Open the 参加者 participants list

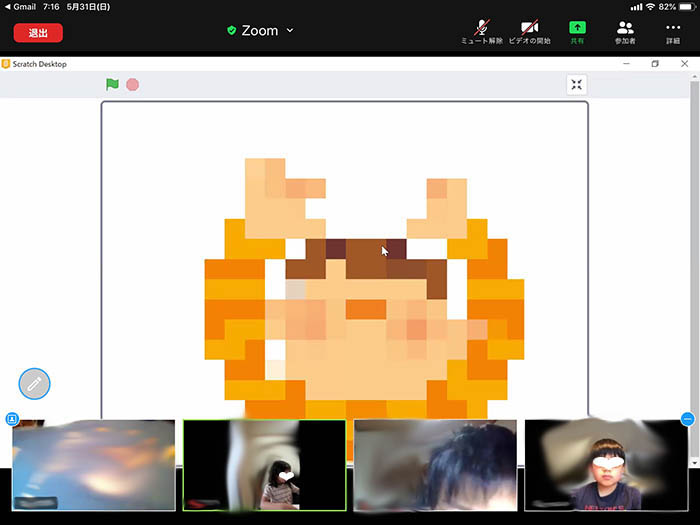625,32
